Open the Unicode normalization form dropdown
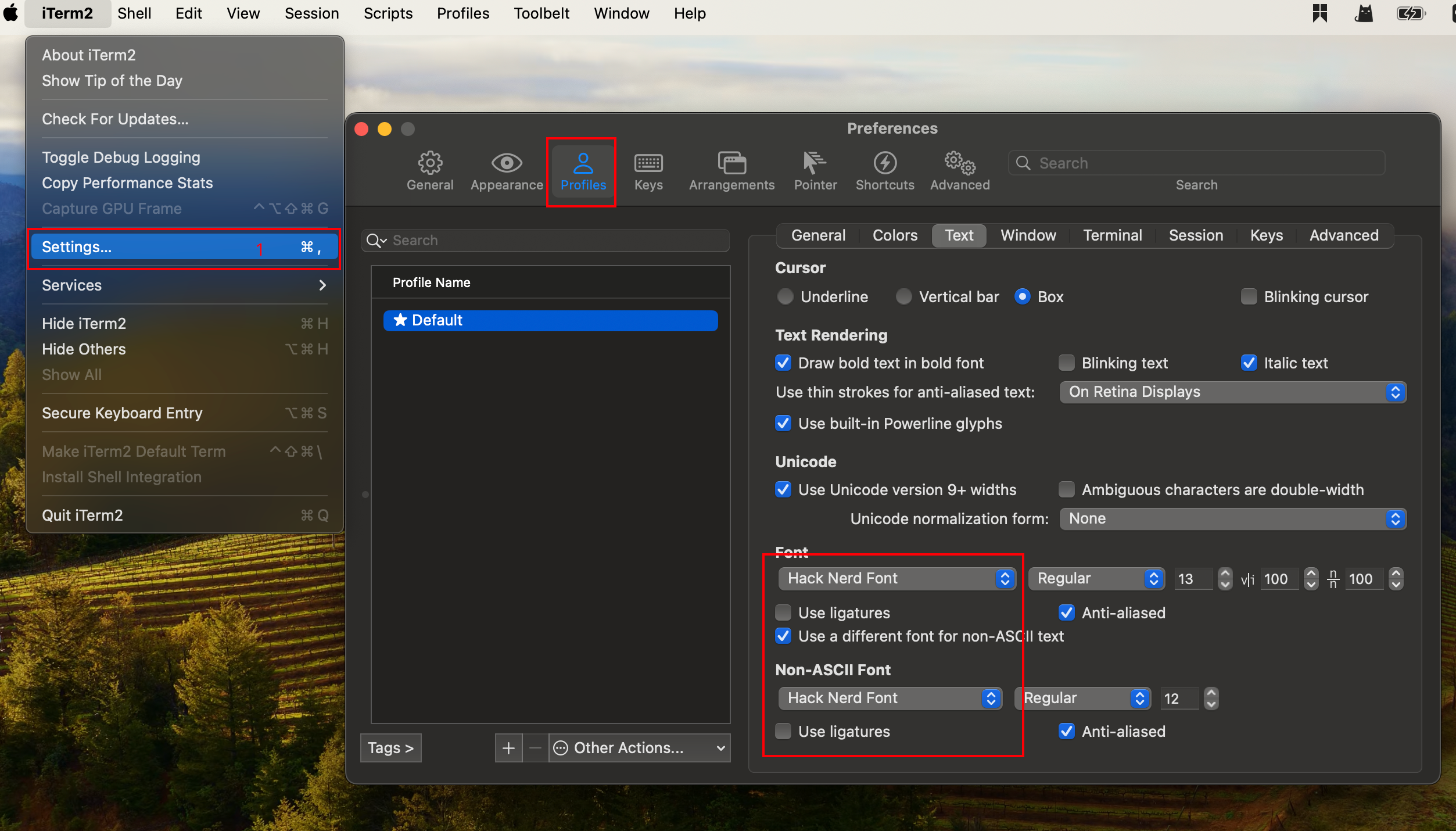 click(x=1232, y=519)
